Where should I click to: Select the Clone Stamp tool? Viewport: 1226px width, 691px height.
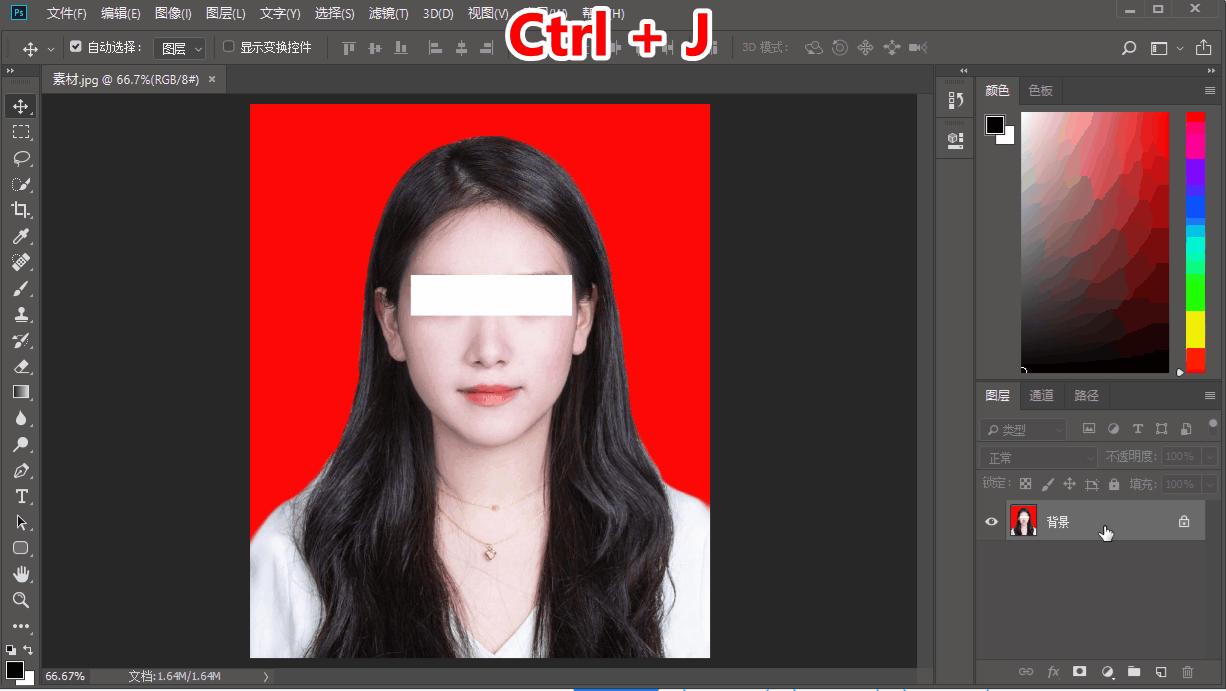20,314
